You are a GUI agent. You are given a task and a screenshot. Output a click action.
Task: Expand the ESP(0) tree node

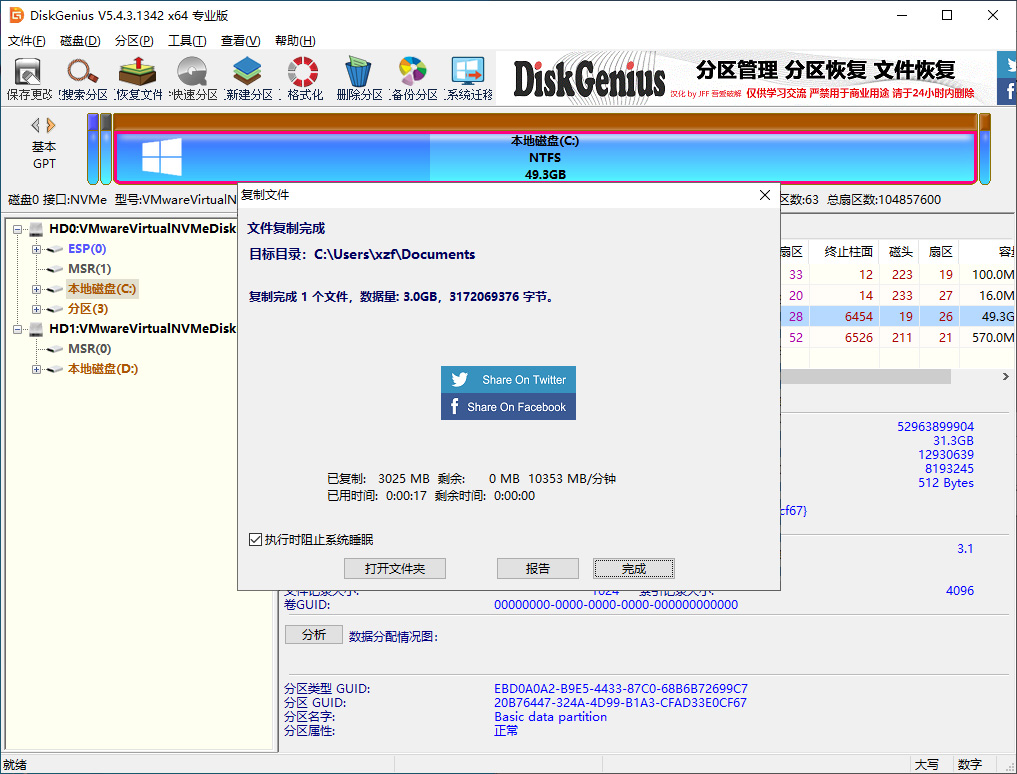(x=36, y=249)
